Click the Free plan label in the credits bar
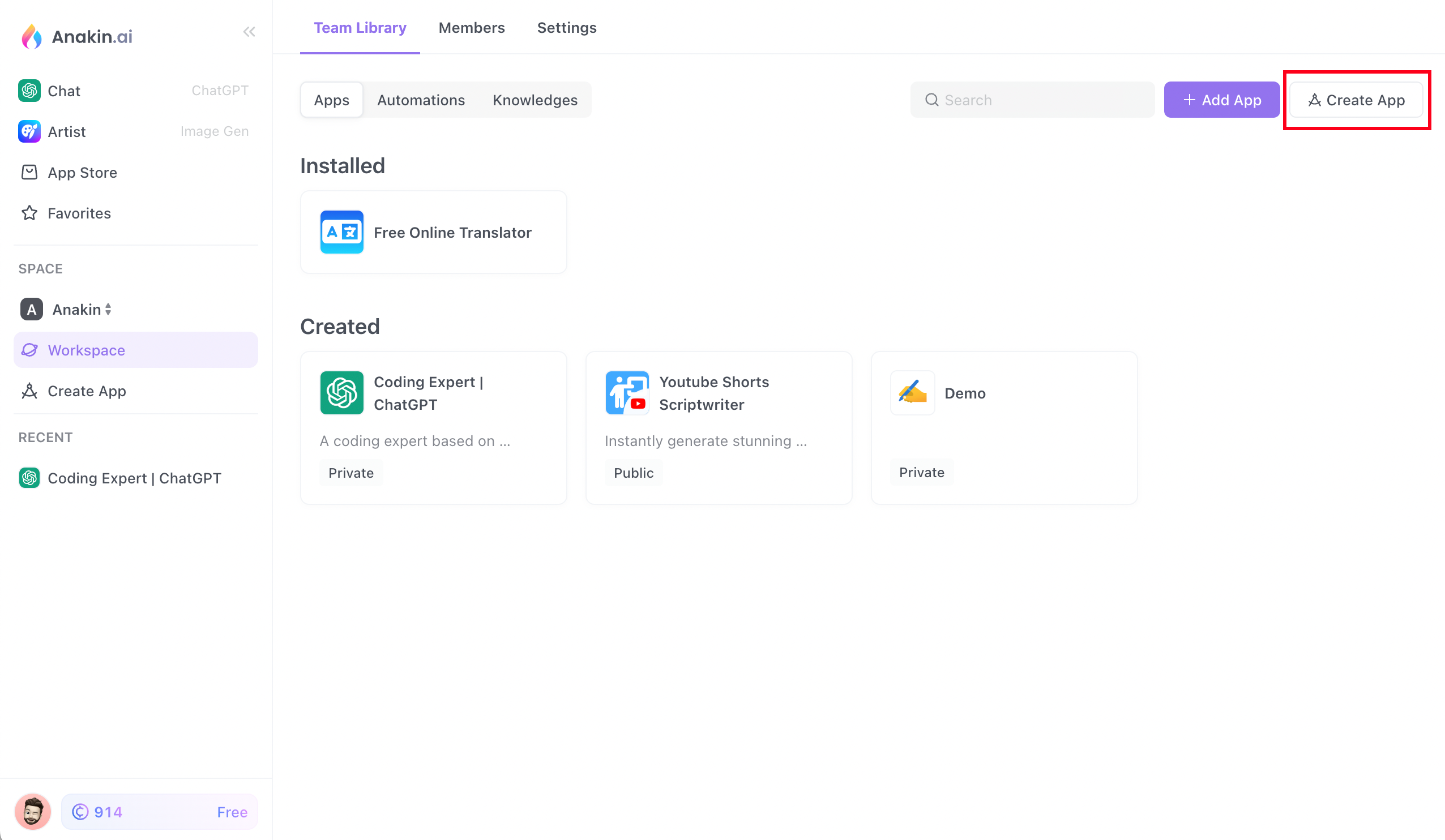Image resolution: width=1445 pixels, height=840 pixels. click(232, 812)
